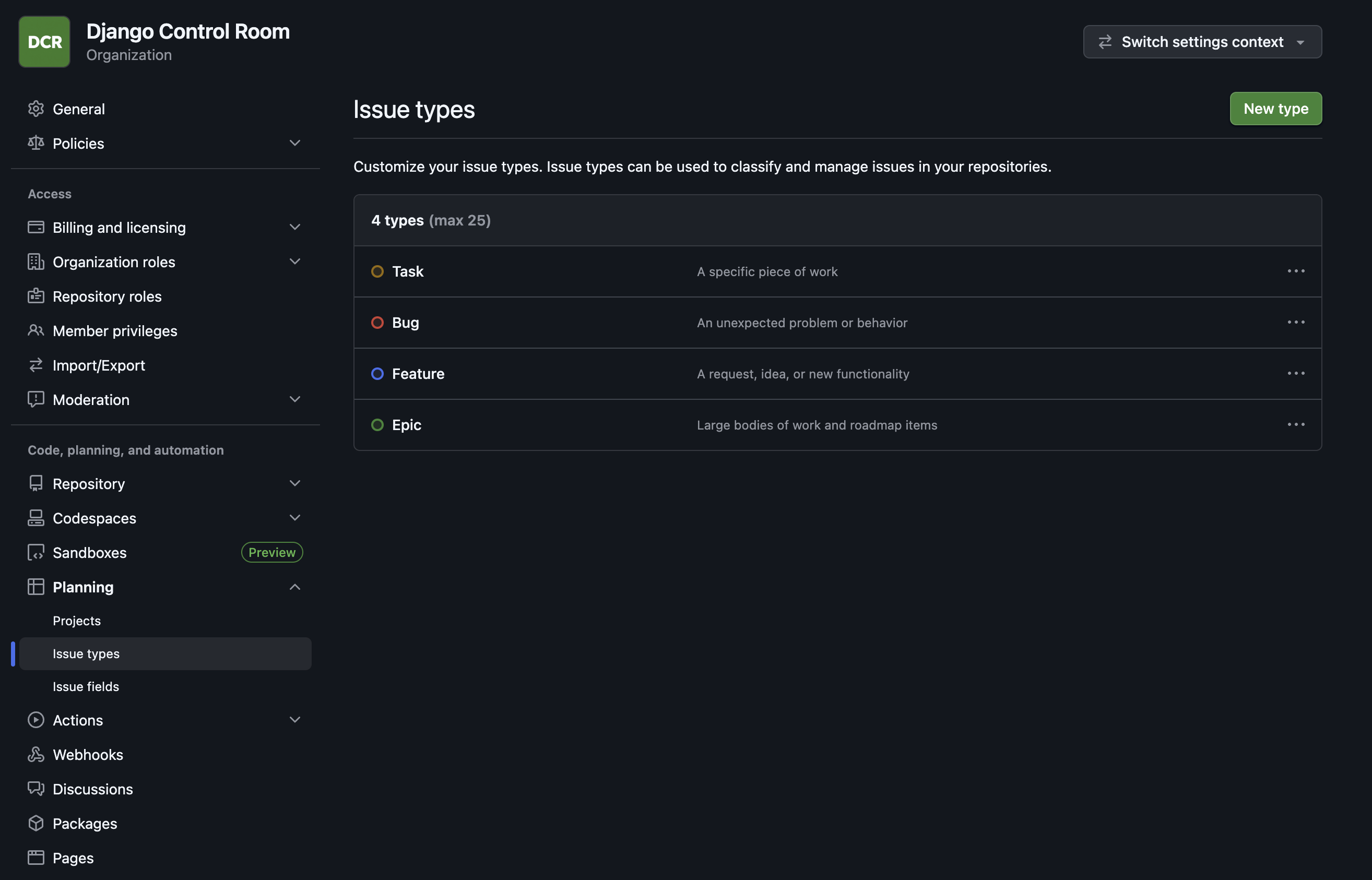The image size is (1372, 880).
Task: Expand the Actions section chevron
Action: coord(295,720)
